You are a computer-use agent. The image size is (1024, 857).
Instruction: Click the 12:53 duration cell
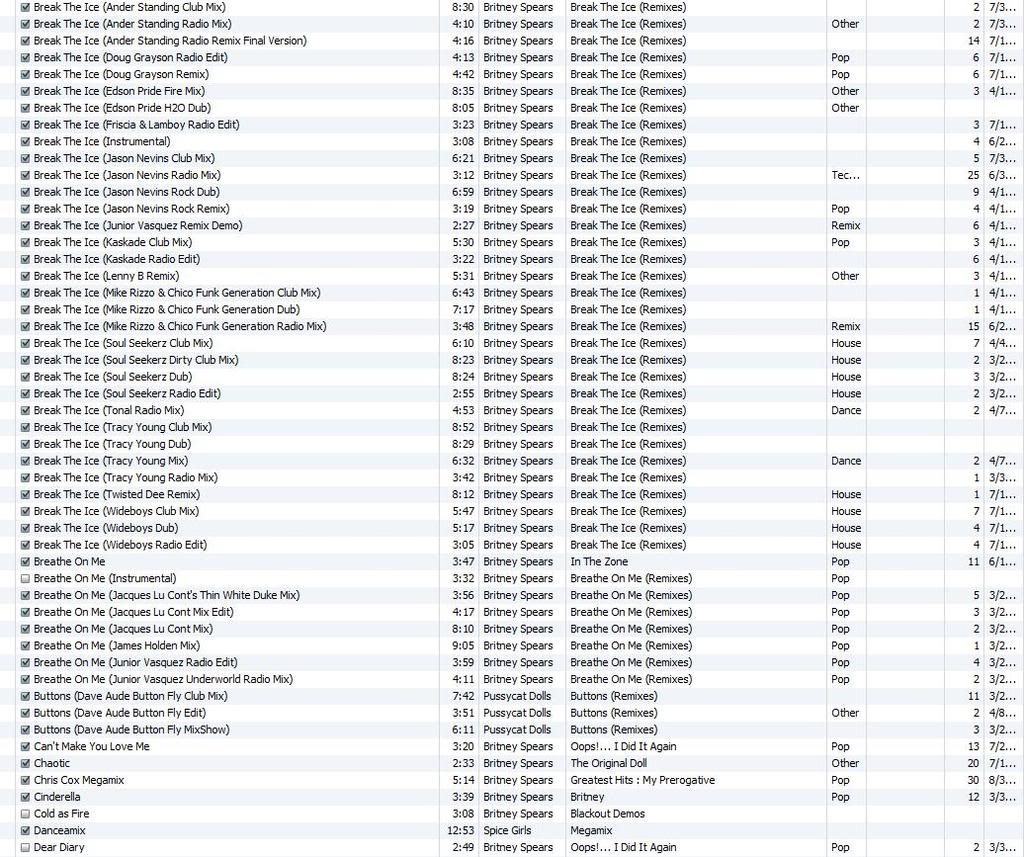(x=457, y=831)
